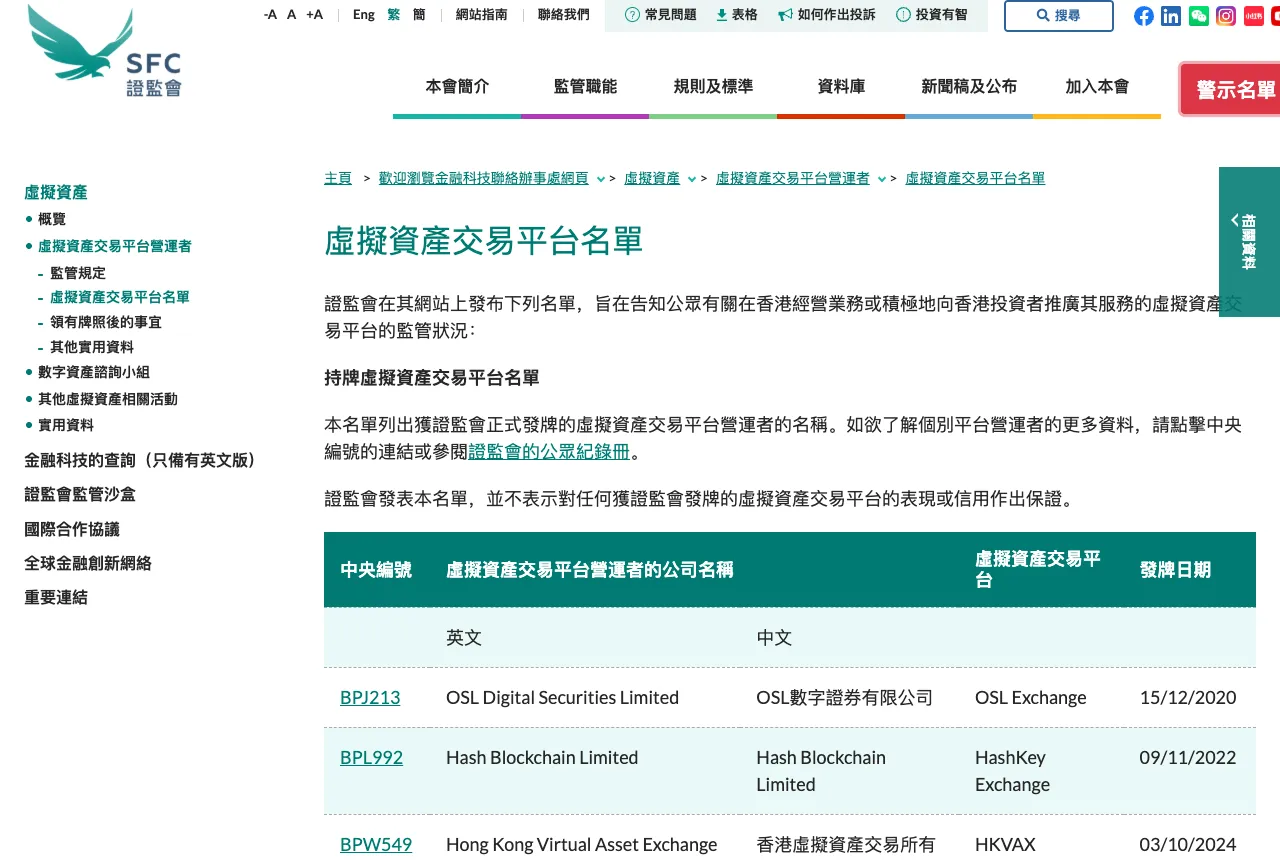The width and height of the screenshot is (1280, 860).
Task: Click the red 警示名單 button
Action: (x=1232, y=89)
